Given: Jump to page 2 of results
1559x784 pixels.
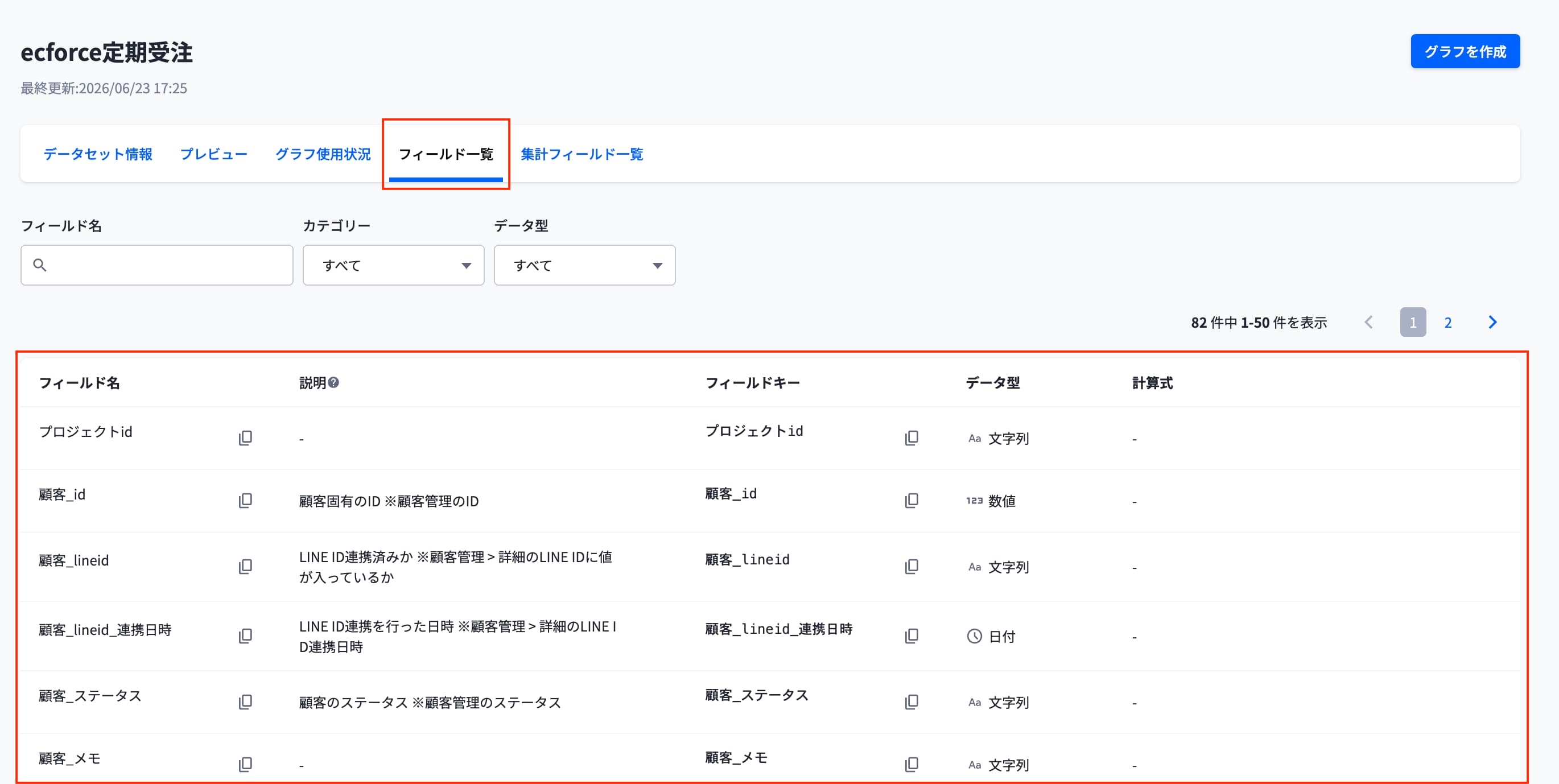Looking at the screenshot, I should point(1447,323).
